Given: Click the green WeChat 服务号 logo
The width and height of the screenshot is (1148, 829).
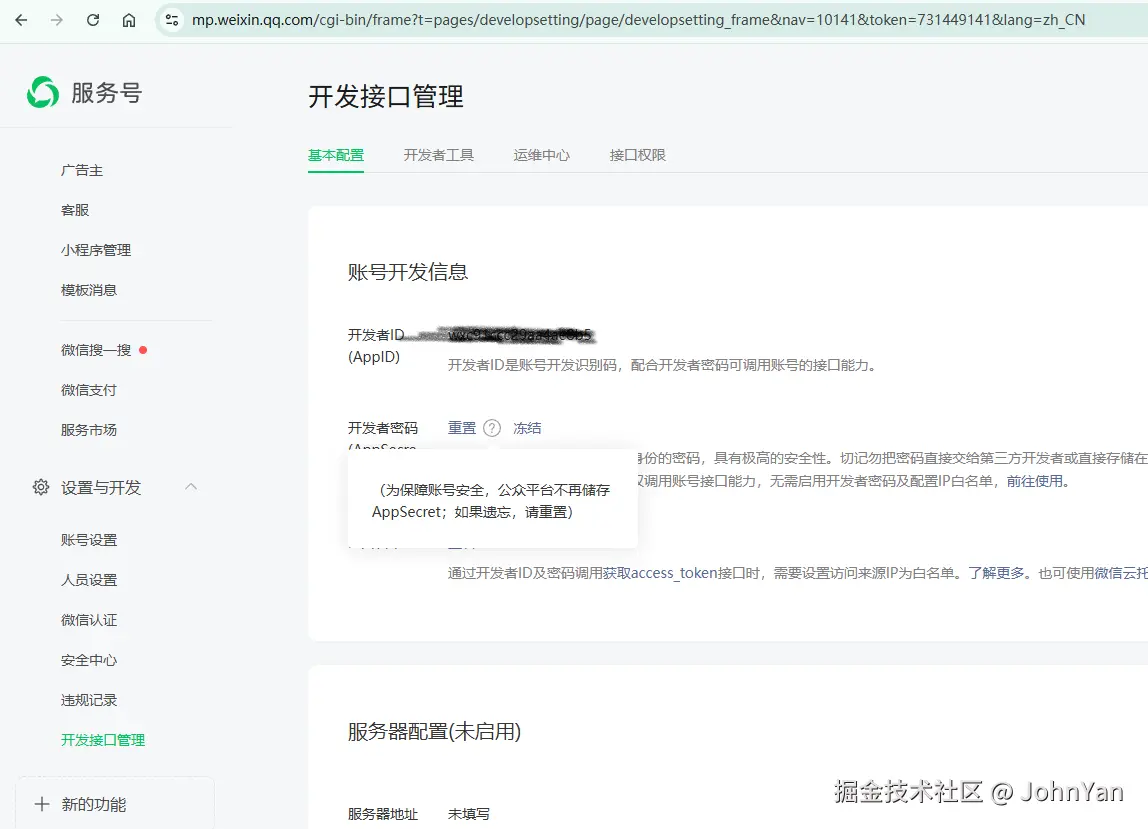Looking at the screenshot, I should 42,92.
